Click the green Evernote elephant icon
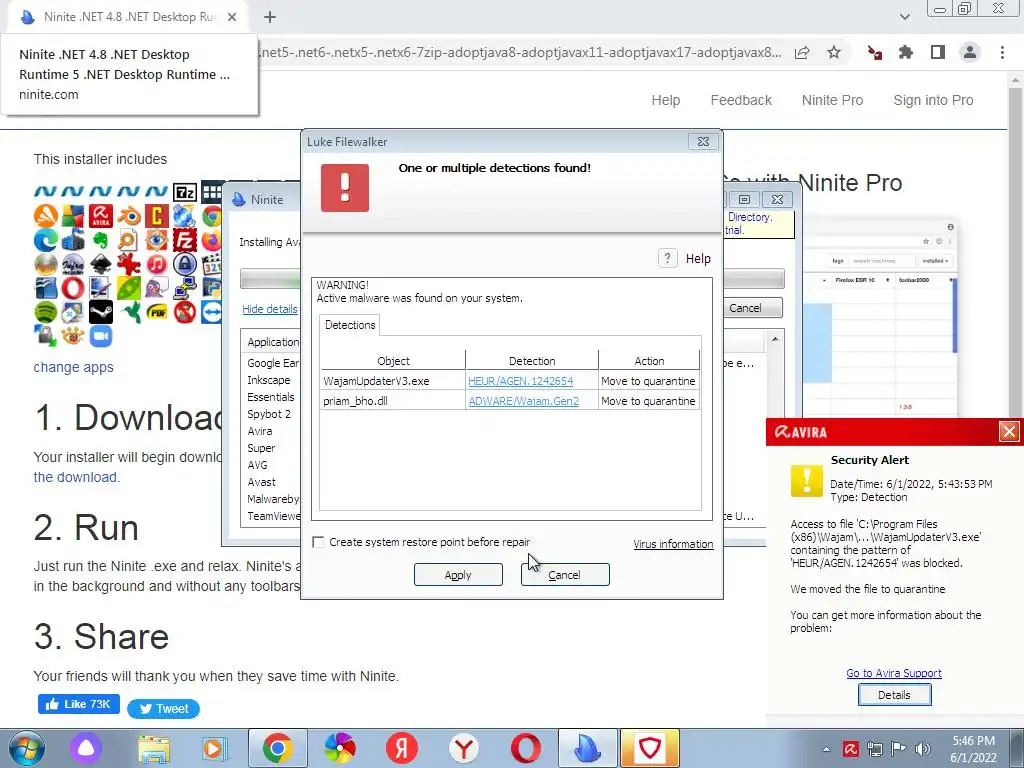The image size is (1024, 768). click(101, 240)
